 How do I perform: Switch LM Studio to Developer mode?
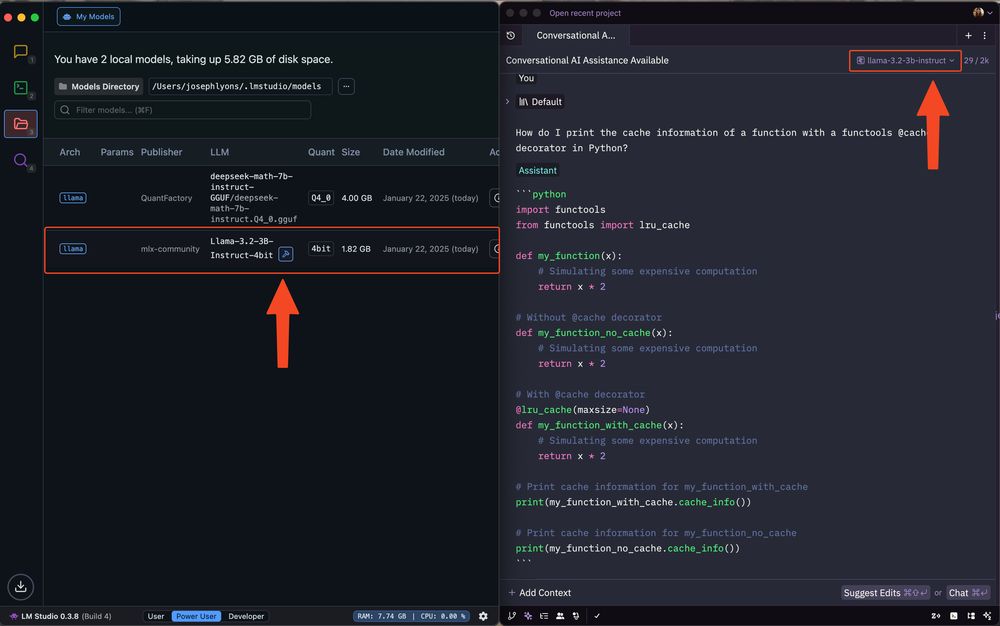tap(246, 616)
